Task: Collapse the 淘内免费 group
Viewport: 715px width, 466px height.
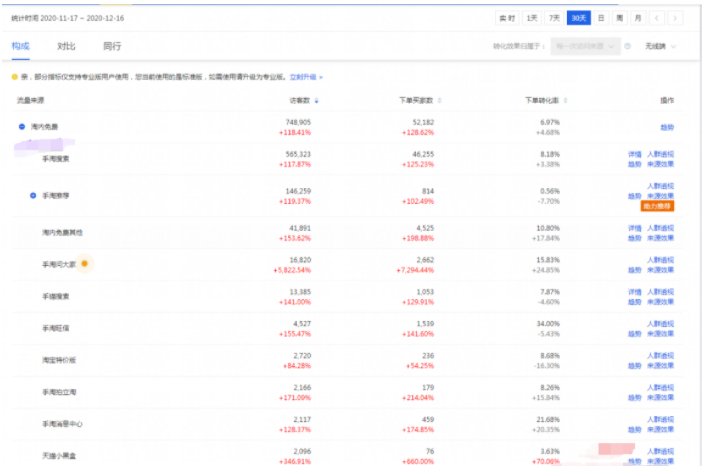Action: (22, 126)
